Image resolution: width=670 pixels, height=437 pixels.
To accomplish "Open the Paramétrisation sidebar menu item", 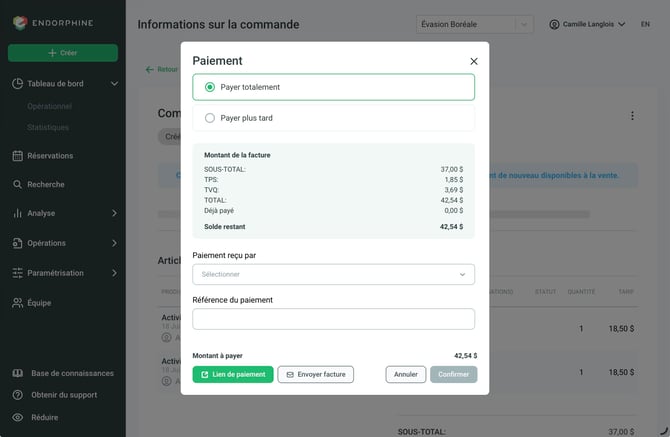I will 64,273.
